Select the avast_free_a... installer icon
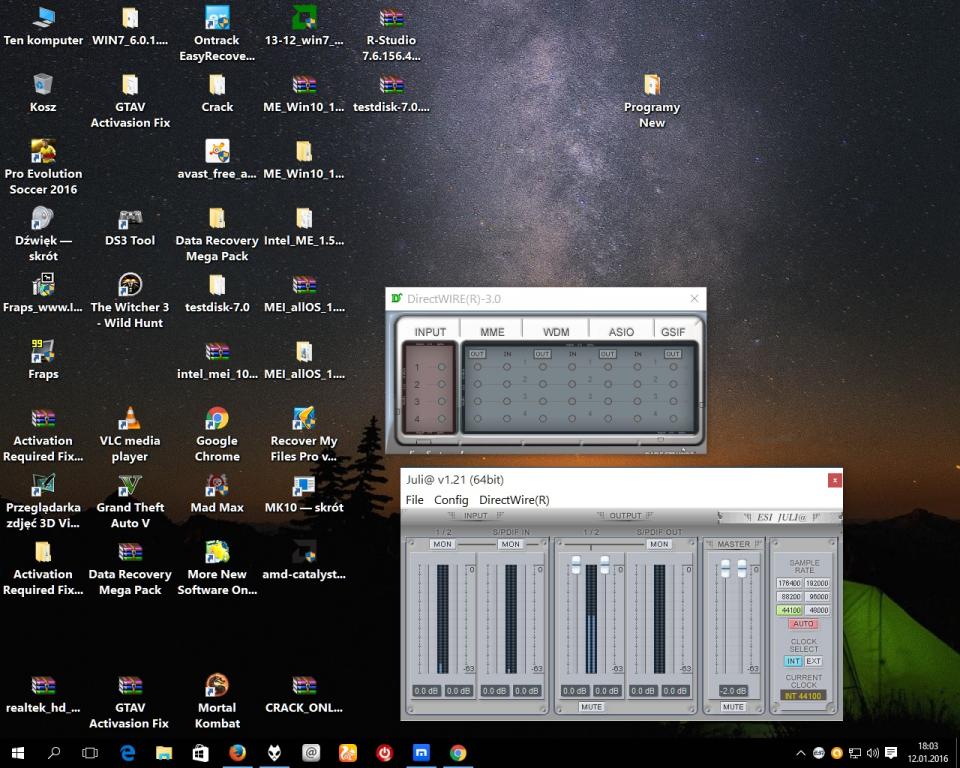The height and width of the screenshot is (768, 960). click(217, 160)
